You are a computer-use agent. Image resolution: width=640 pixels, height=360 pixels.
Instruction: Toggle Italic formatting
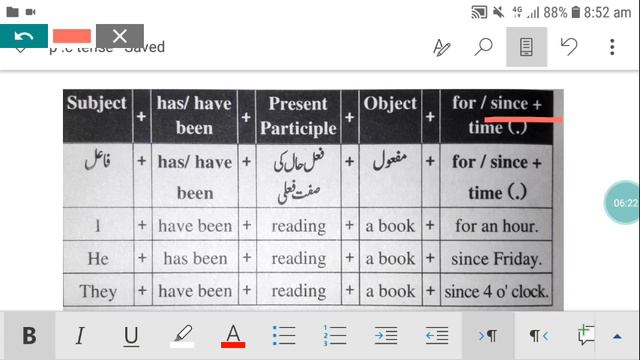80,336
